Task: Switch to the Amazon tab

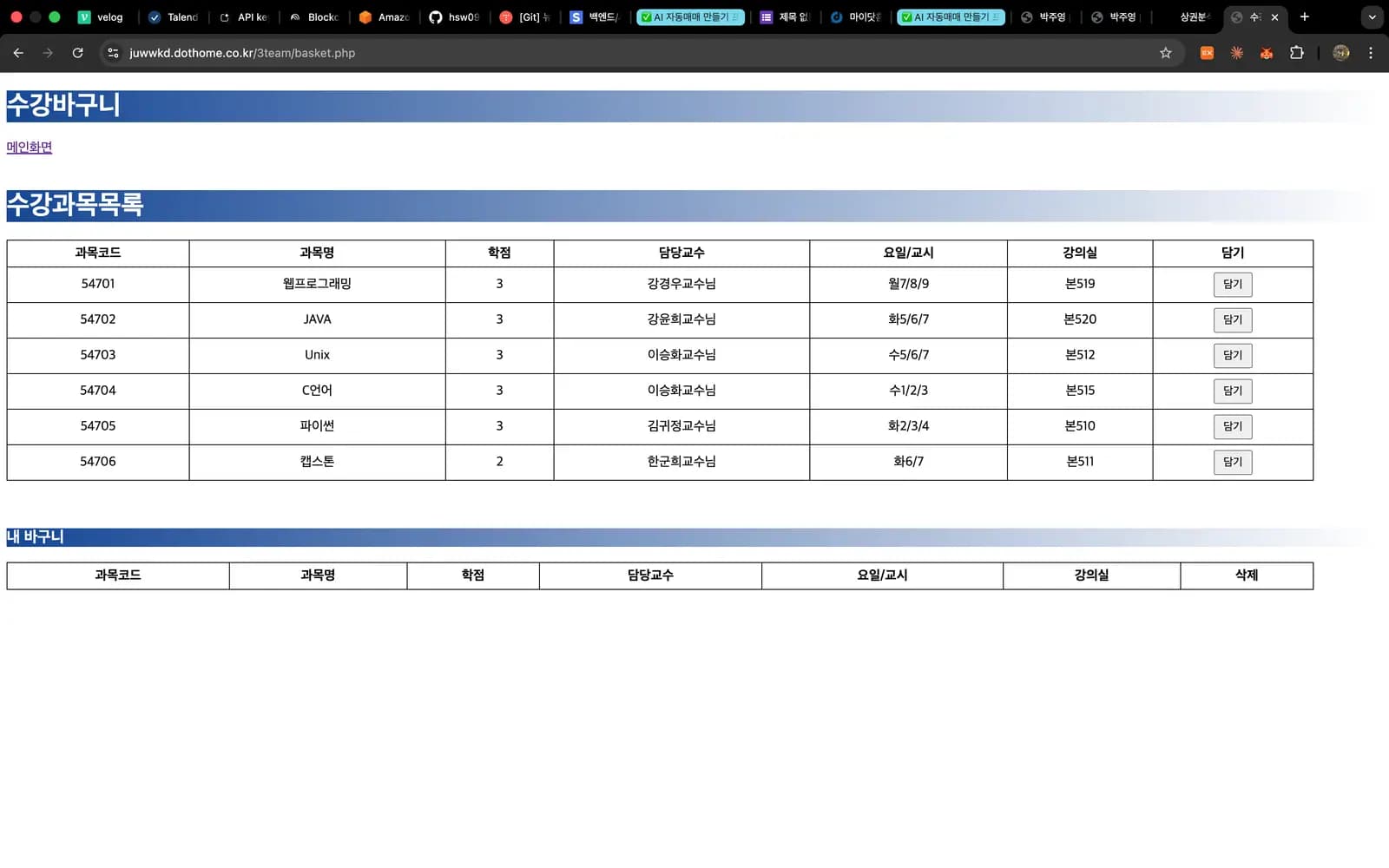Action: coord(385,16)
